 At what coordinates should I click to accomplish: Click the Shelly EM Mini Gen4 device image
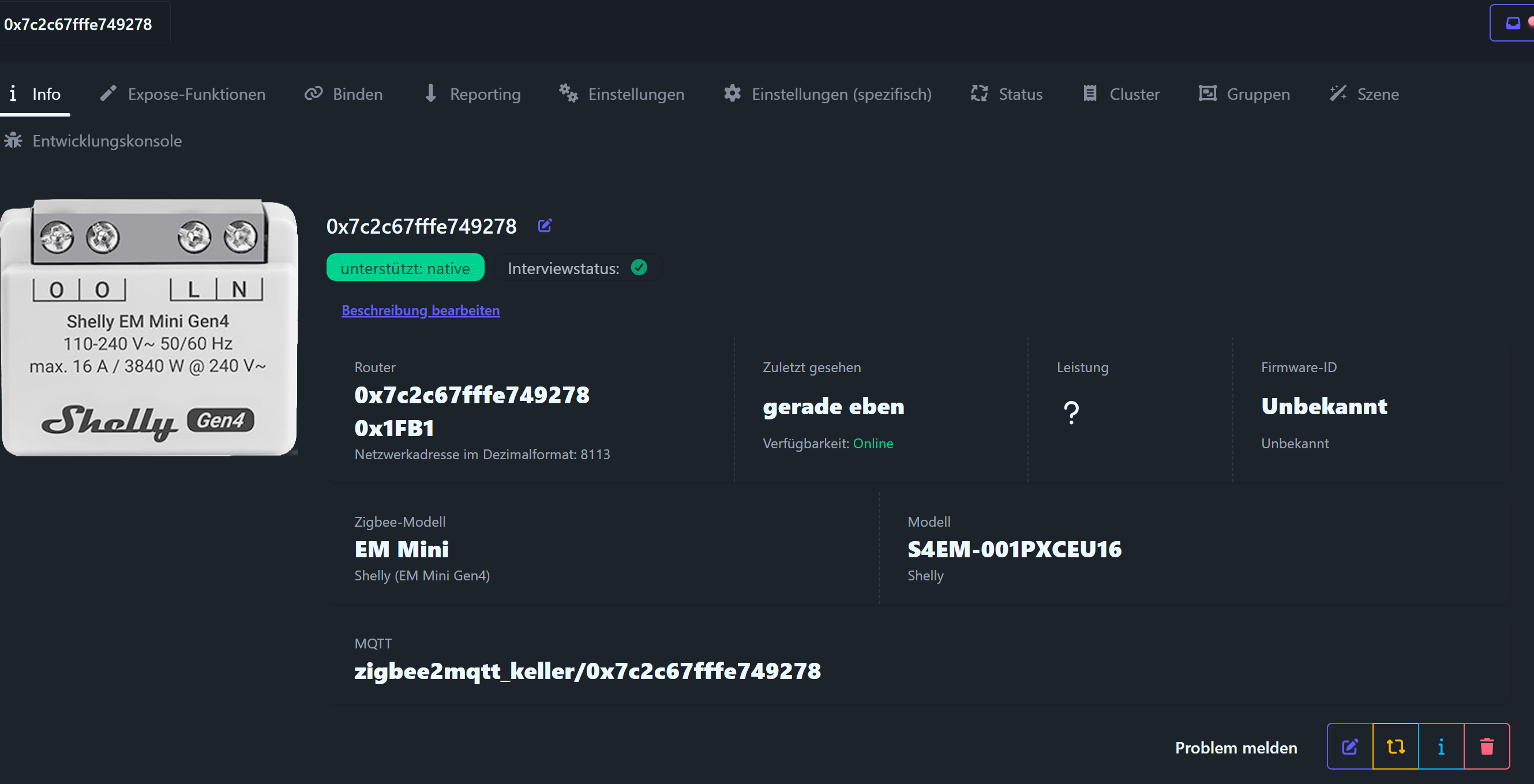coord(149,328)
